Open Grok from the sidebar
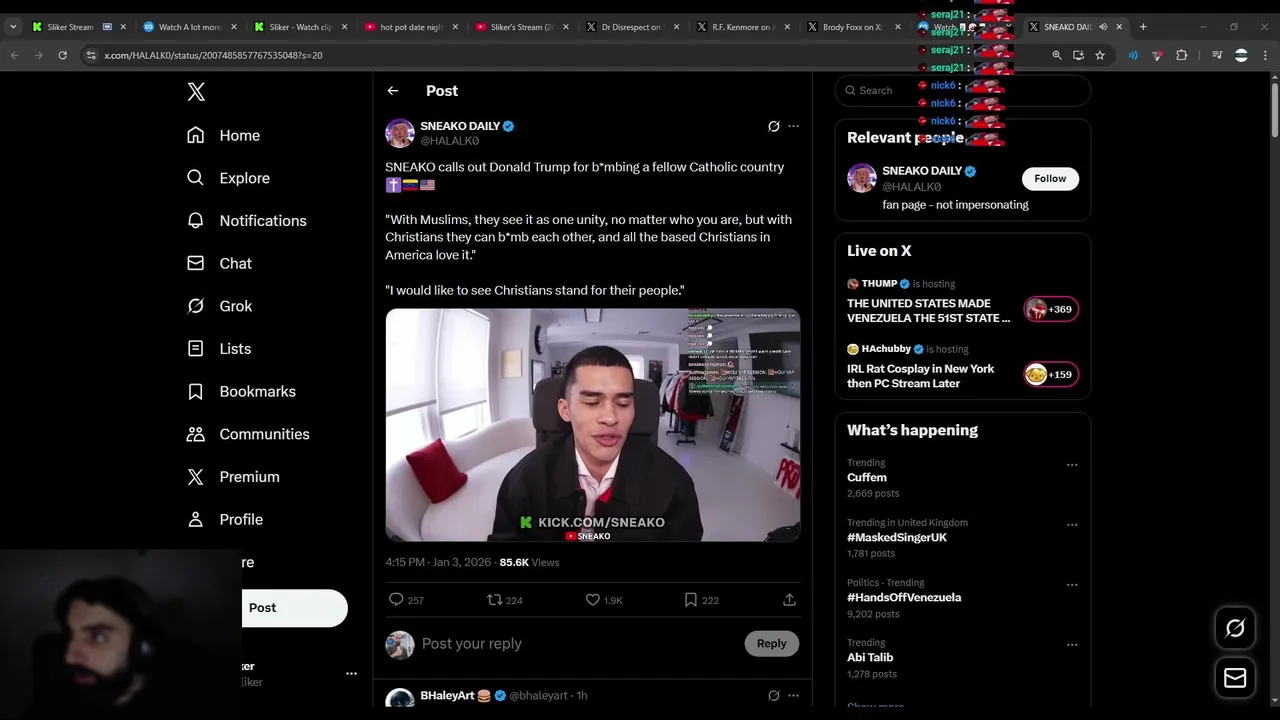This screenshot has height=720, width=1280. coord(220,306)
